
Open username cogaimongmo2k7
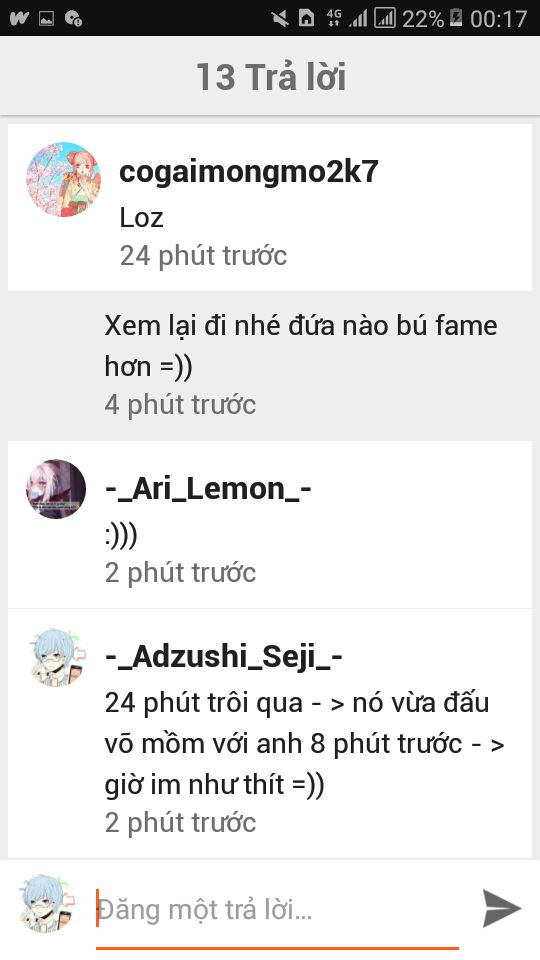click(249, 172)
